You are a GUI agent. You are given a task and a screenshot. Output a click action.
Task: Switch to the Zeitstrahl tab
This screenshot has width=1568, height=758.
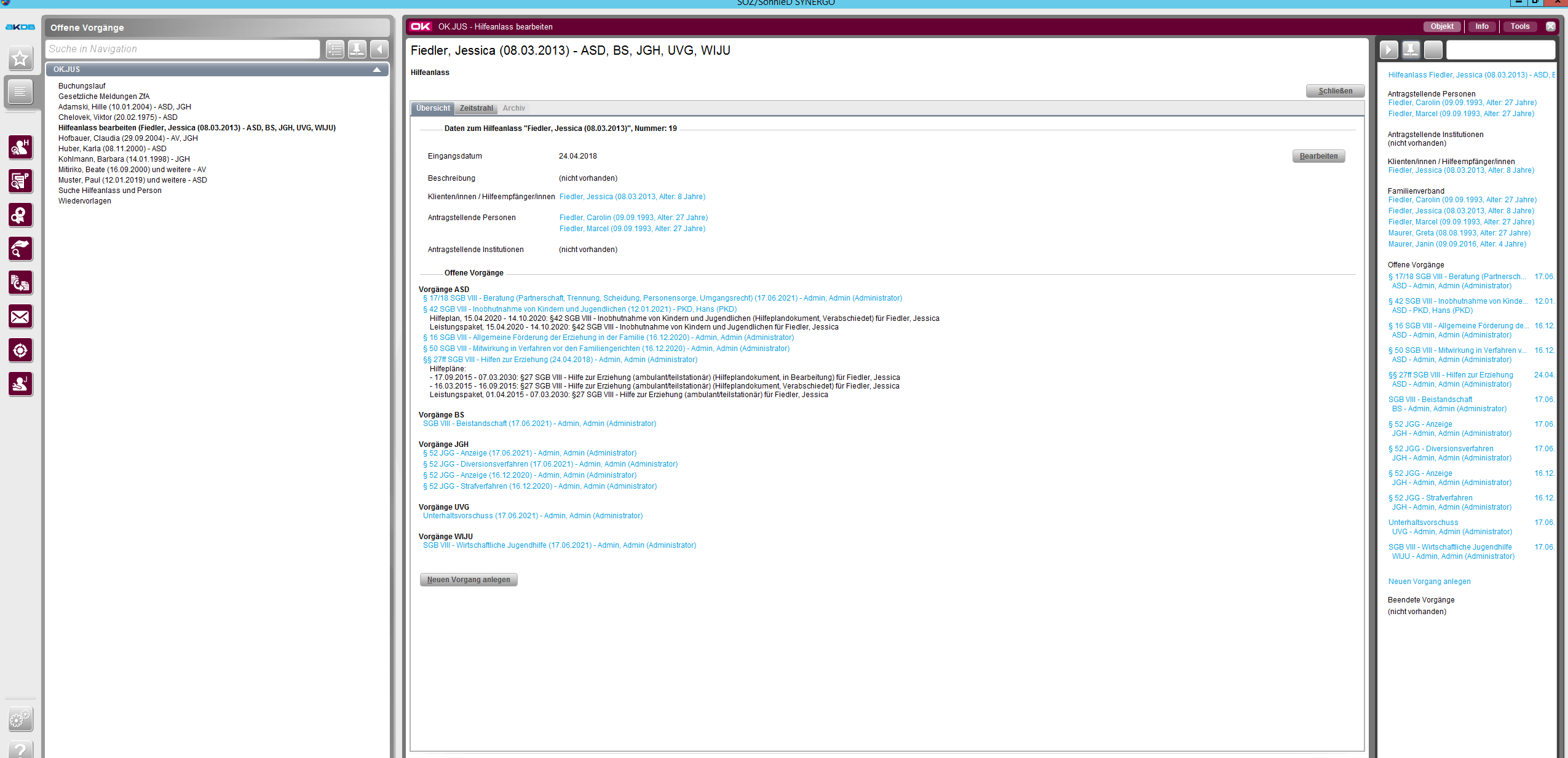click(x=476, y=108)
